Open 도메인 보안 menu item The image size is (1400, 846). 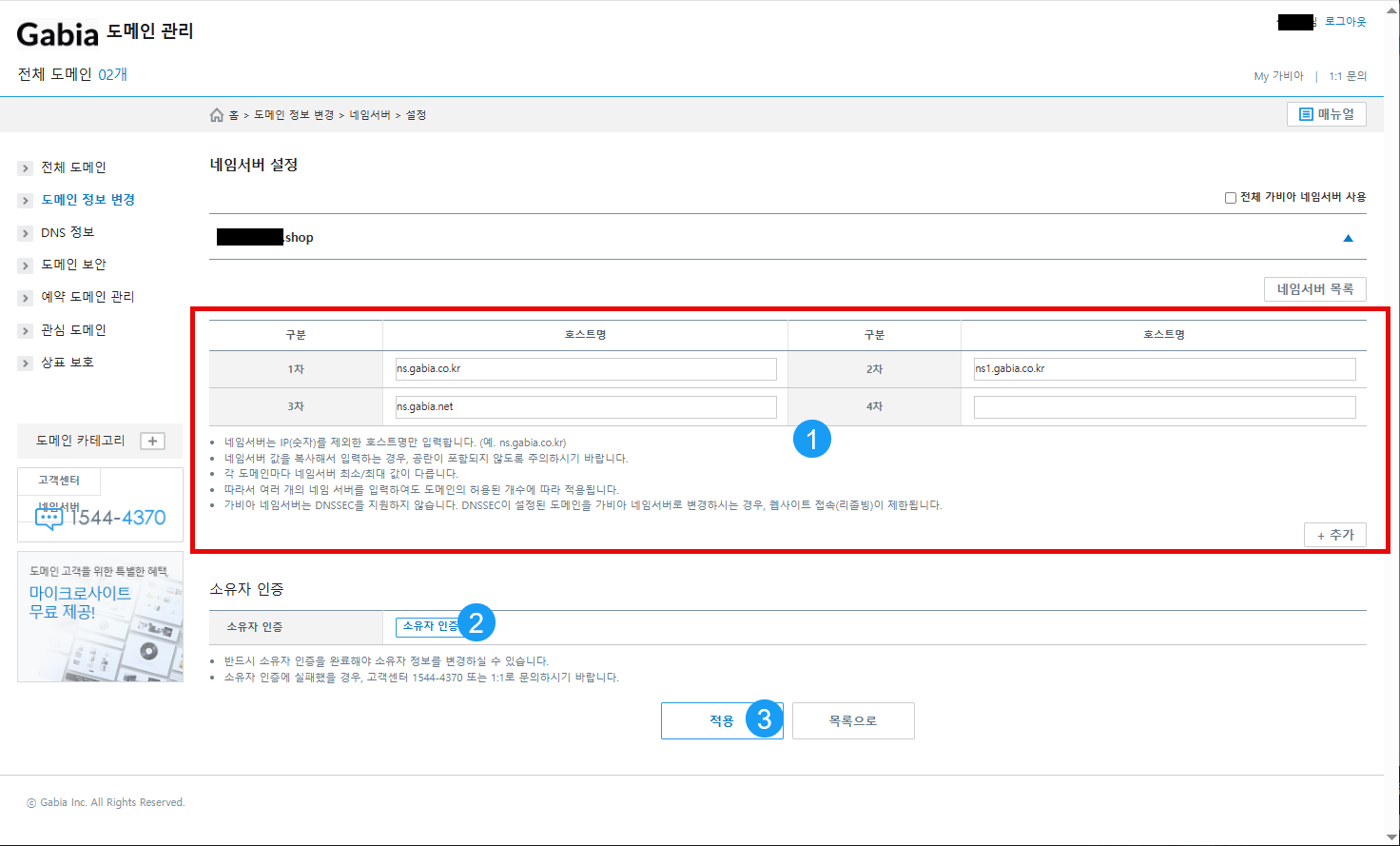click(73, 265)
